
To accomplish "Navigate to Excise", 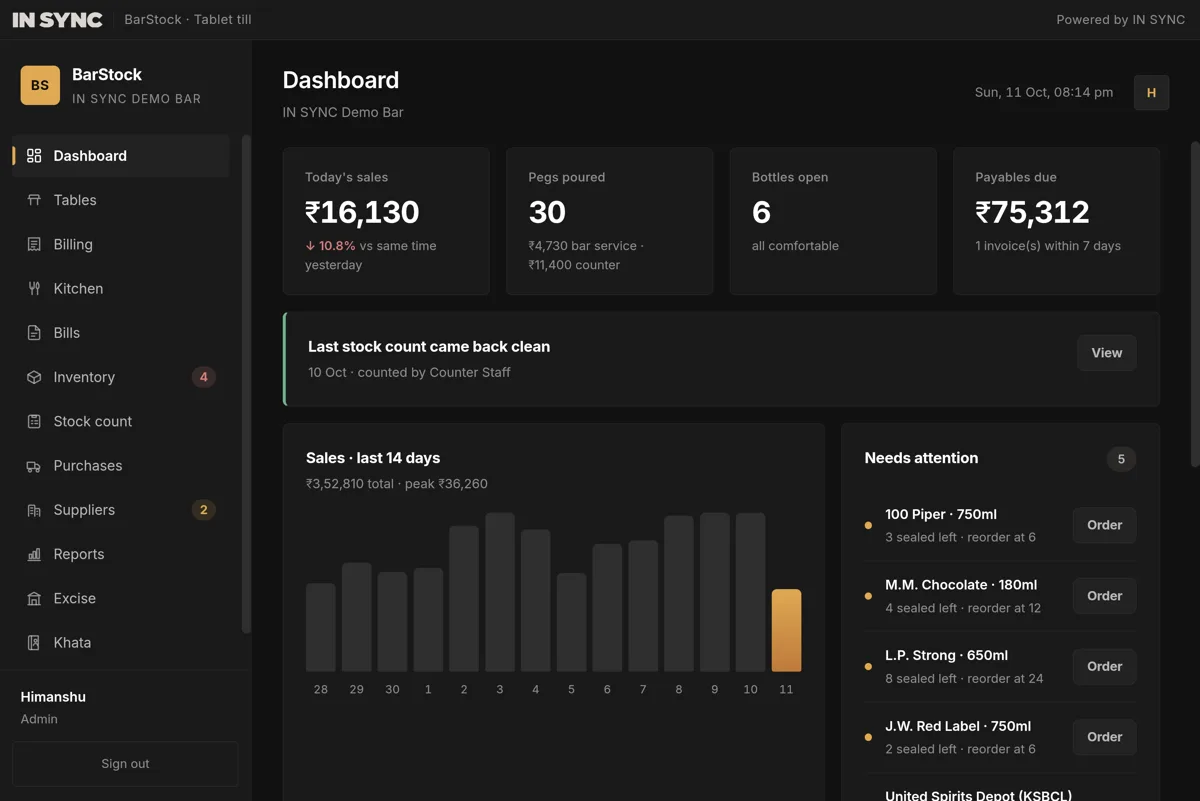I will coord(121,598).
